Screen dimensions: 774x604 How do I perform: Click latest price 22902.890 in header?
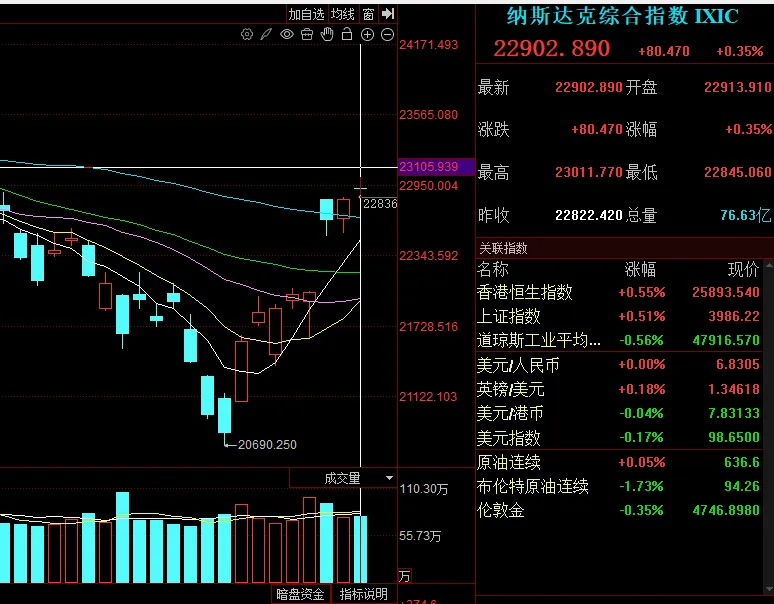click(x=551, y=49)
